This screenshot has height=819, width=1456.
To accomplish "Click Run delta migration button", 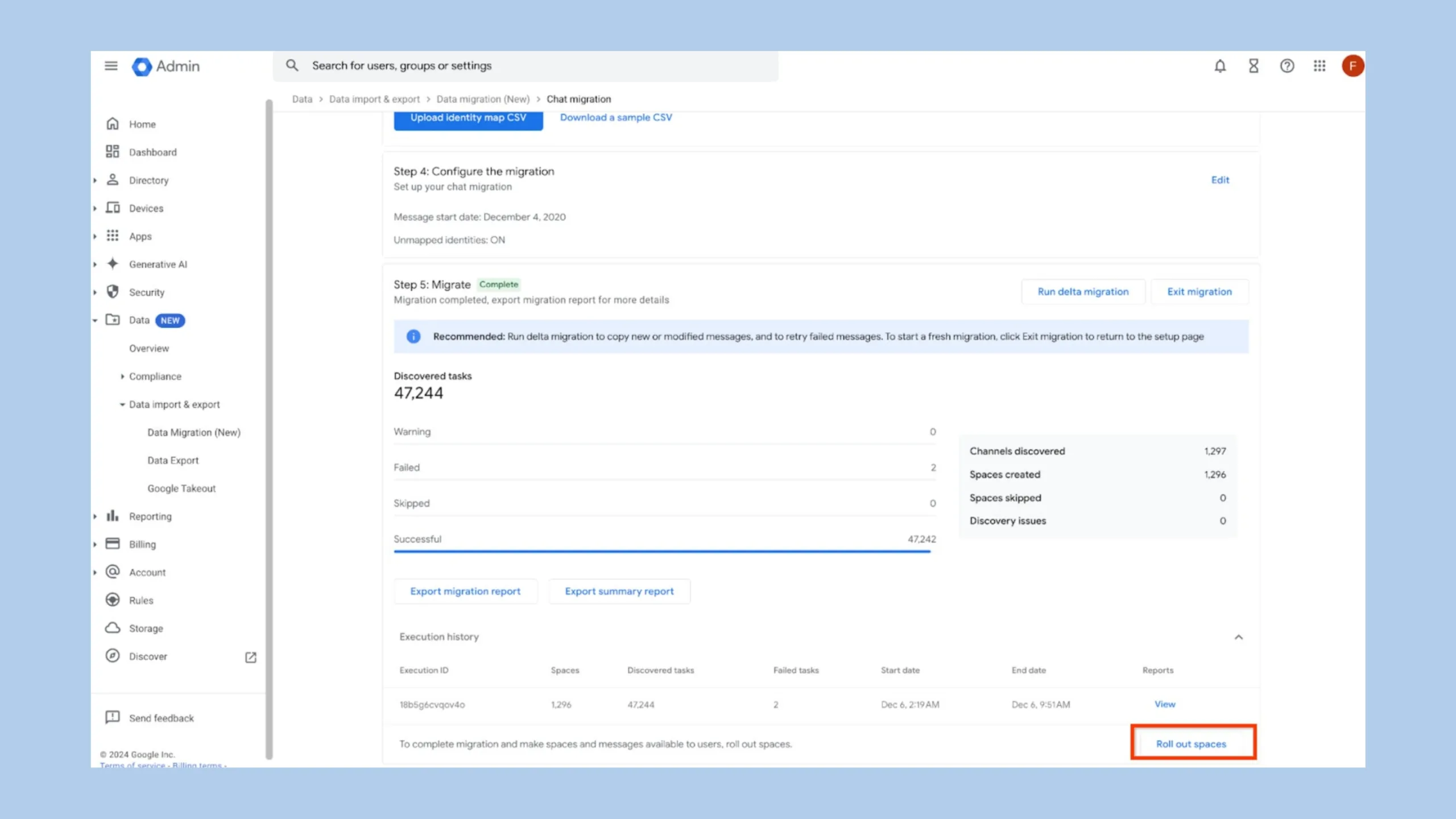I will (x=1083, y=291).
